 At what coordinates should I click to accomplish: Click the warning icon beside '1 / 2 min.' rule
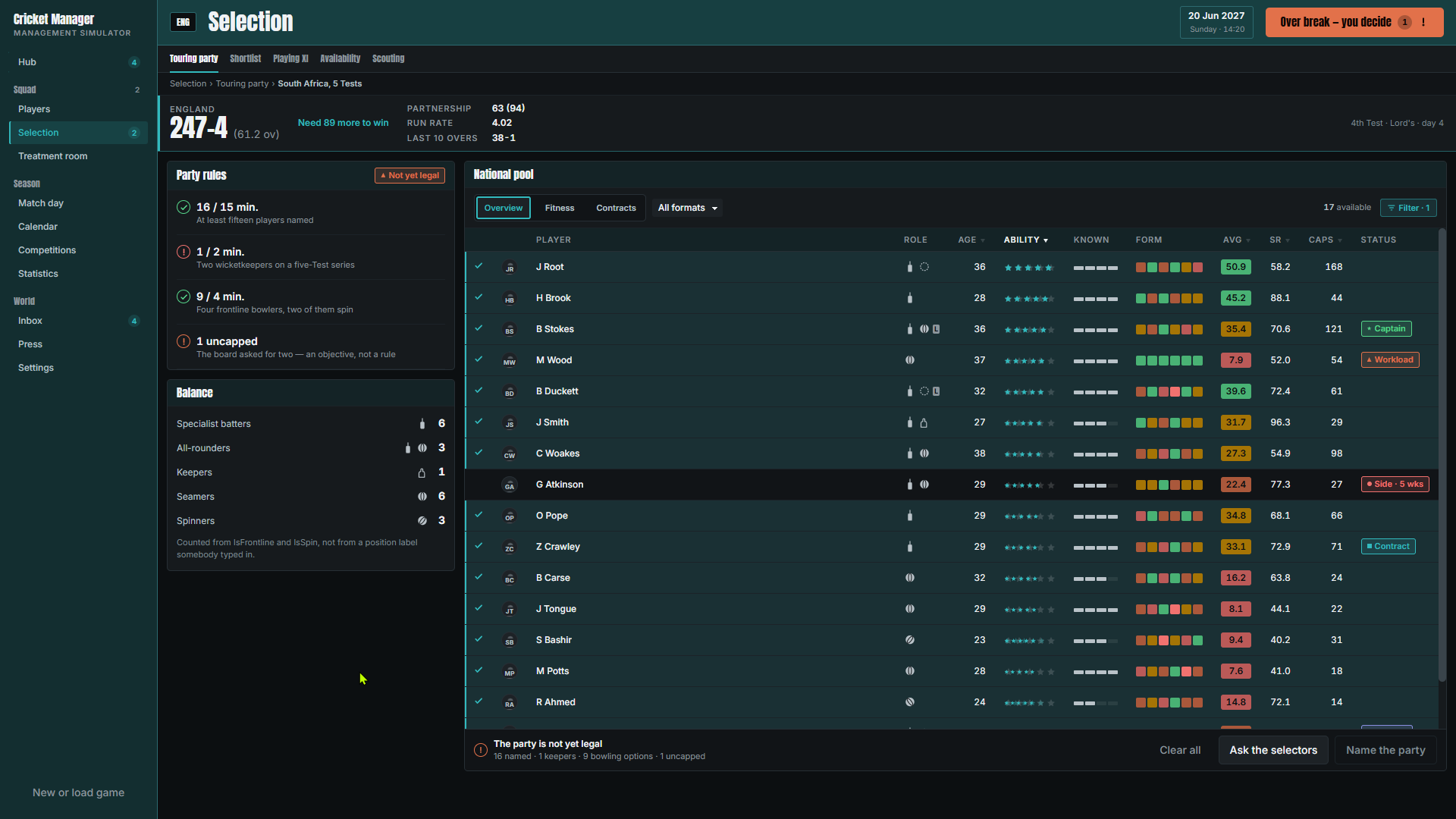[184, 252]
